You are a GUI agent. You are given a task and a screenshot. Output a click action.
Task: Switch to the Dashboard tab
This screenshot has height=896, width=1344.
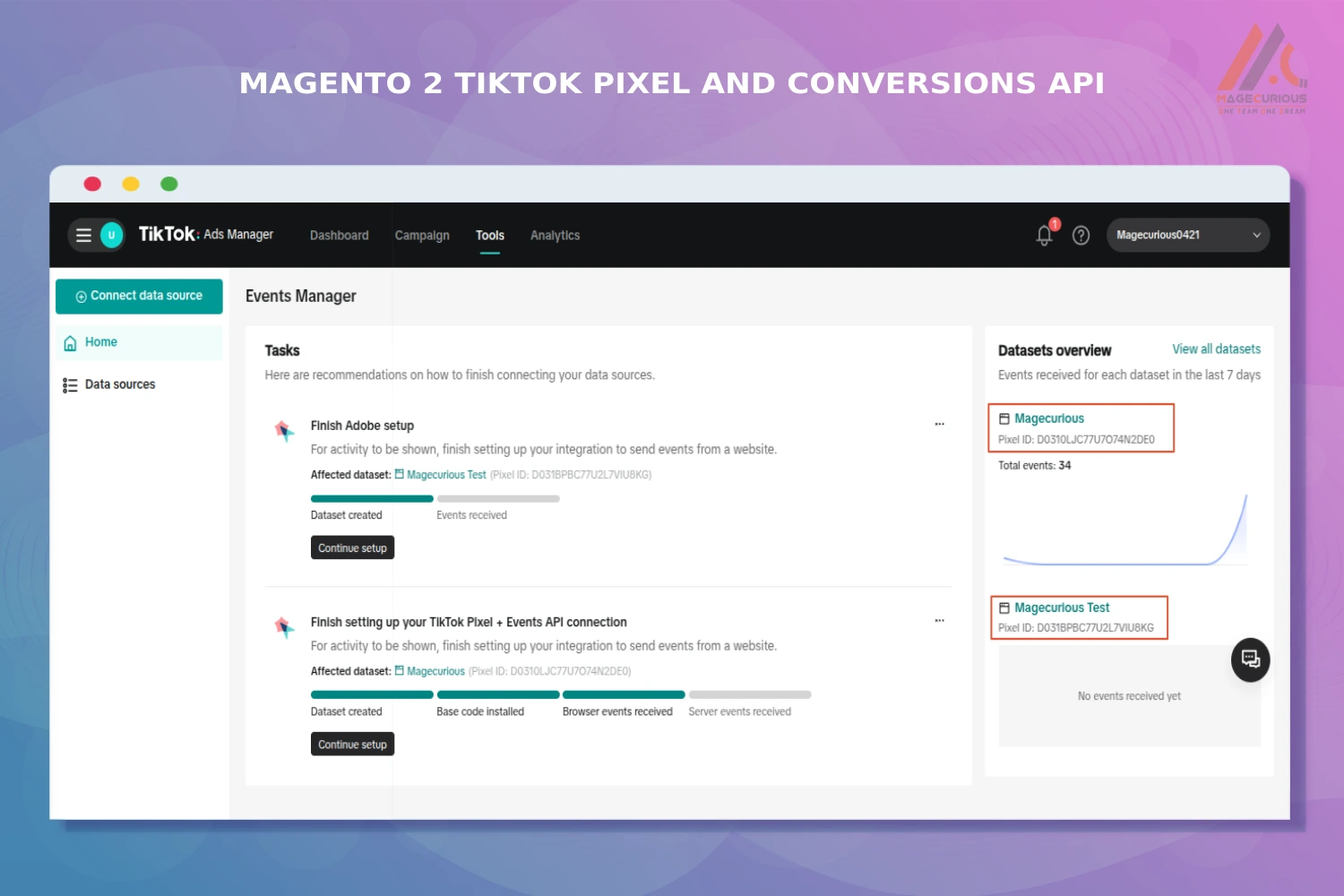pyautogui.click(x=339, y=235)
